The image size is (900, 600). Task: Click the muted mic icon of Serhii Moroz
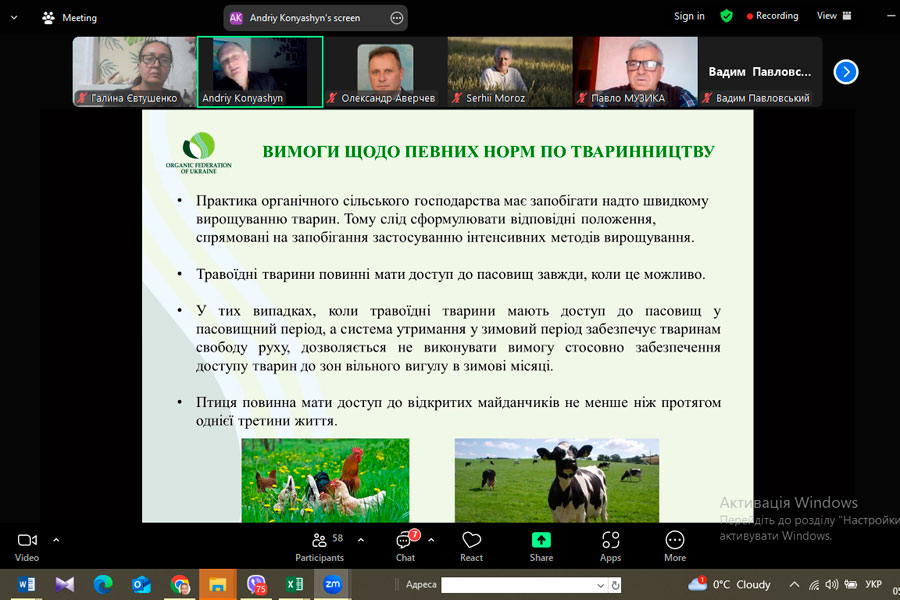(x=457, y=98)
